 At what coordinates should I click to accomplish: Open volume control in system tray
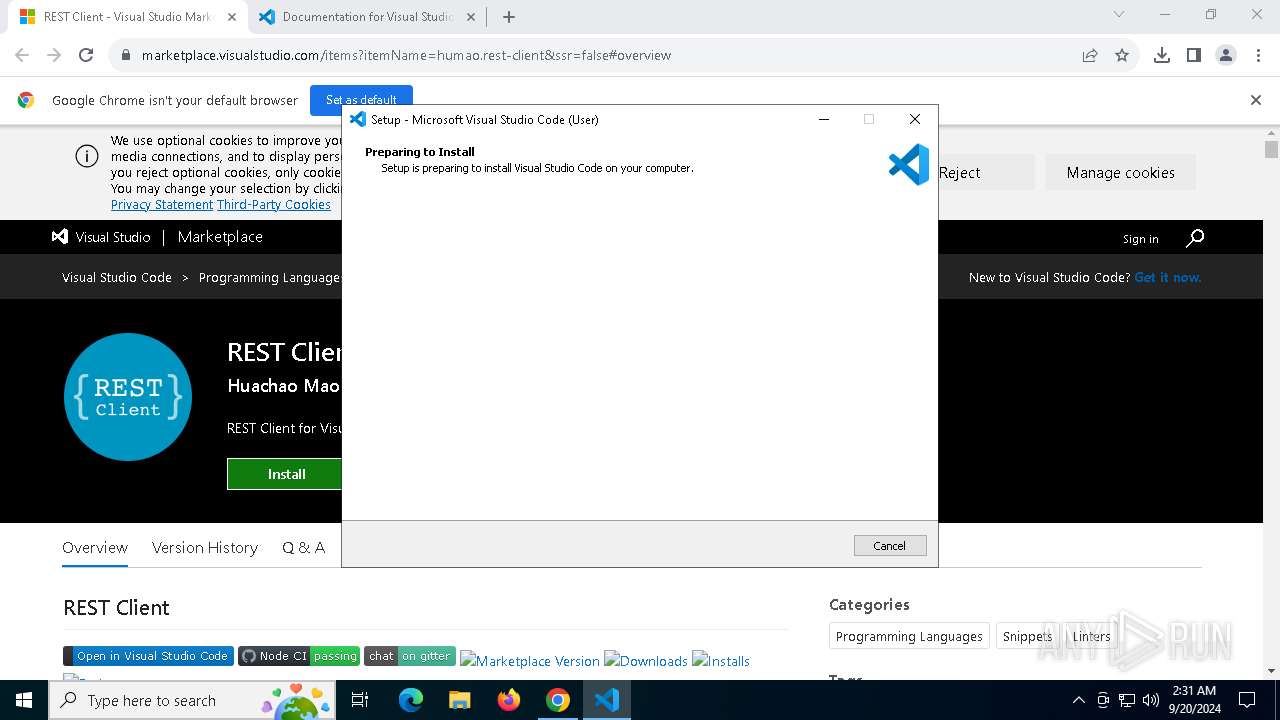tap(1150, 700)
